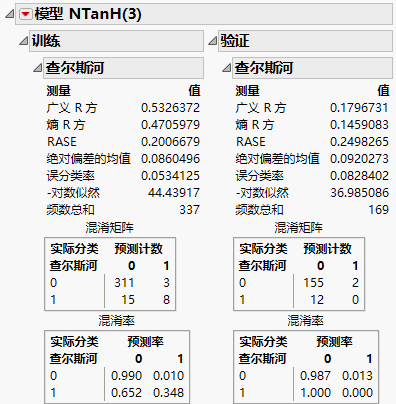Click the 训练 section header
The image size is (396, 404).
tap(116, 41)
